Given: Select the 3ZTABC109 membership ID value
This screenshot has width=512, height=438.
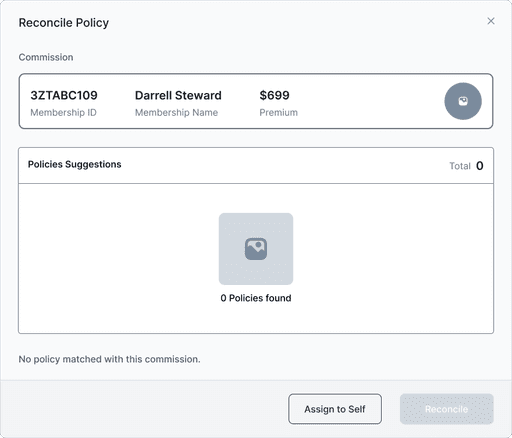Looking at the screenshot, I should pyautogui.click(x=64, y=95).
